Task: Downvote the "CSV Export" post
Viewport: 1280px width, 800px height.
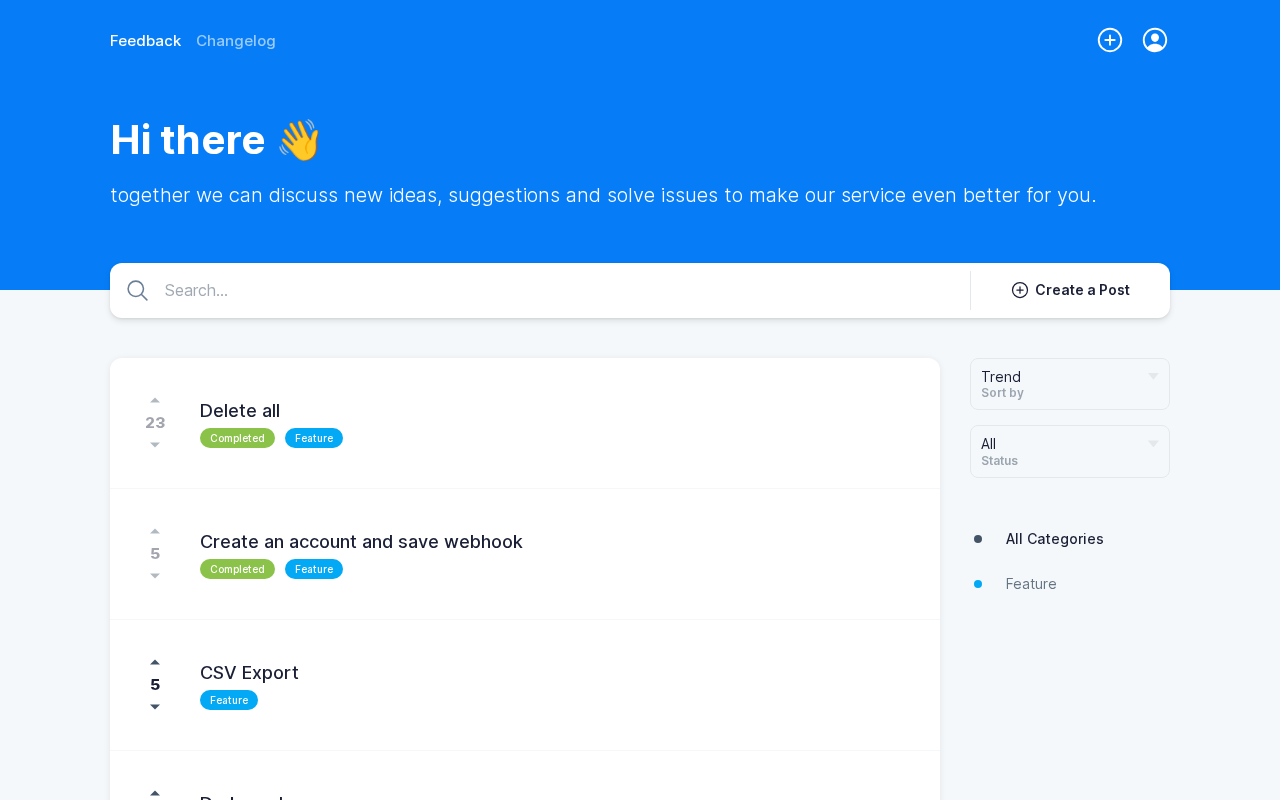Action: [x=155, y=707]
